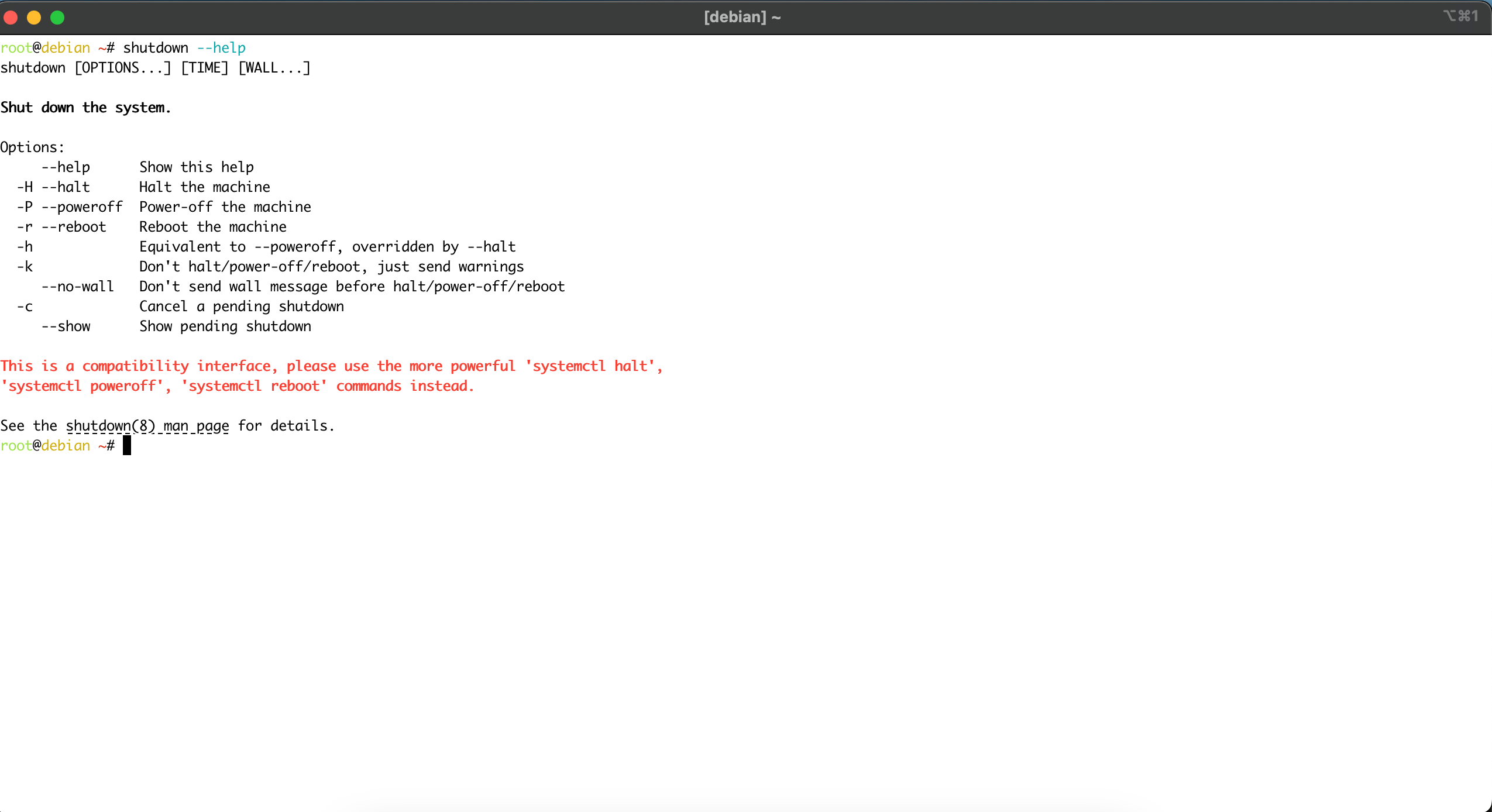Close the debian terminal window

(11, 18)
